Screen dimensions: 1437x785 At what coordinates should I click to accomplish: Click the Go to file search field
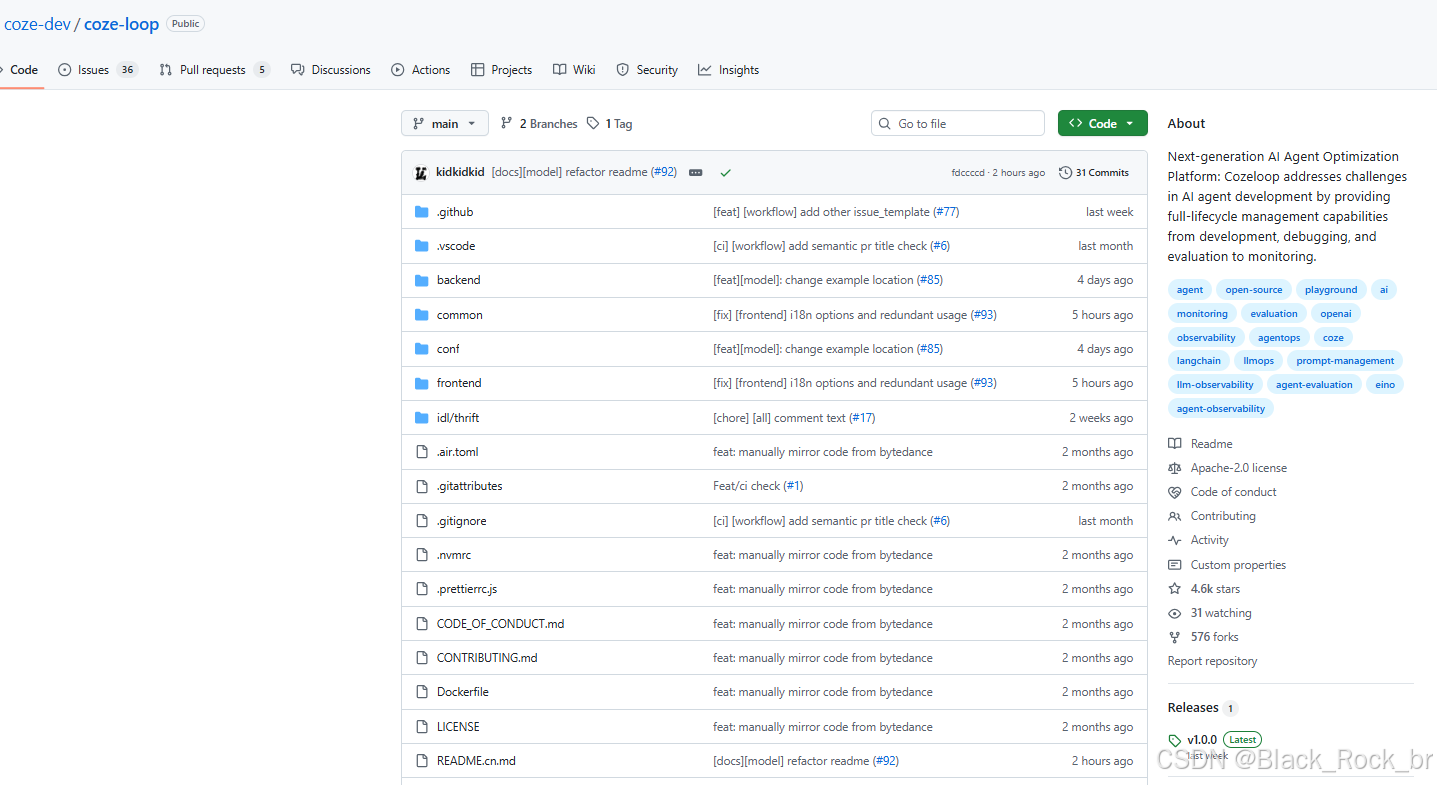point(958,123)
